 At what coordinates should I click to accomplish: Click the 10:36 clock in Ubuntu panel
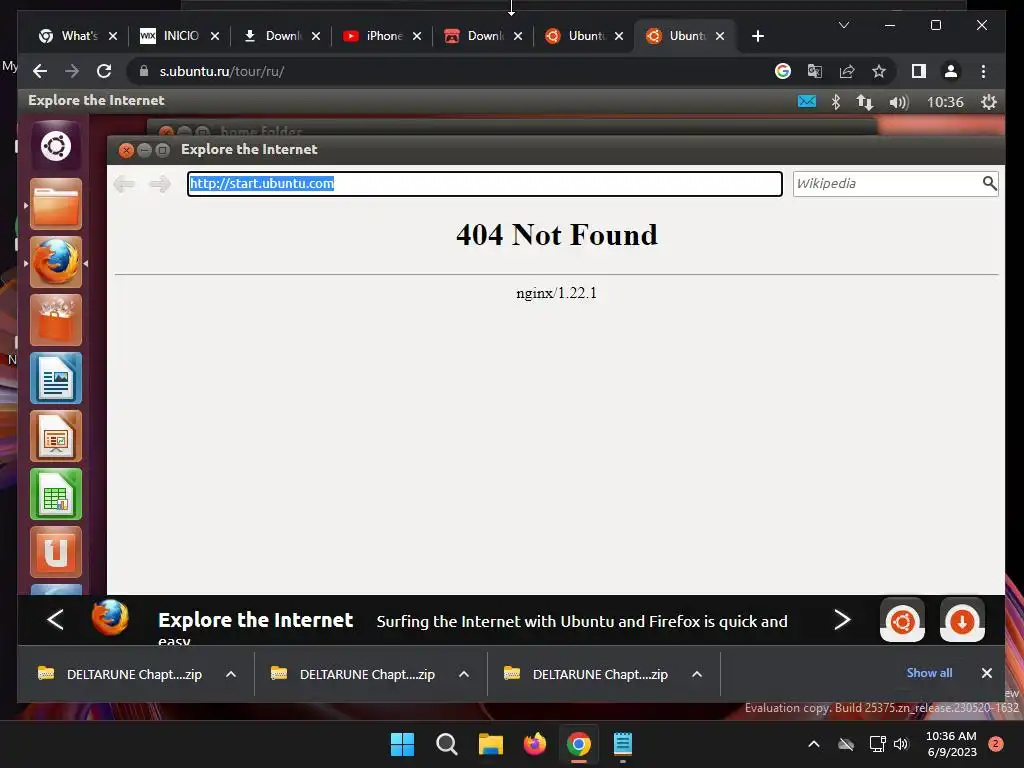tap(945, 102)
